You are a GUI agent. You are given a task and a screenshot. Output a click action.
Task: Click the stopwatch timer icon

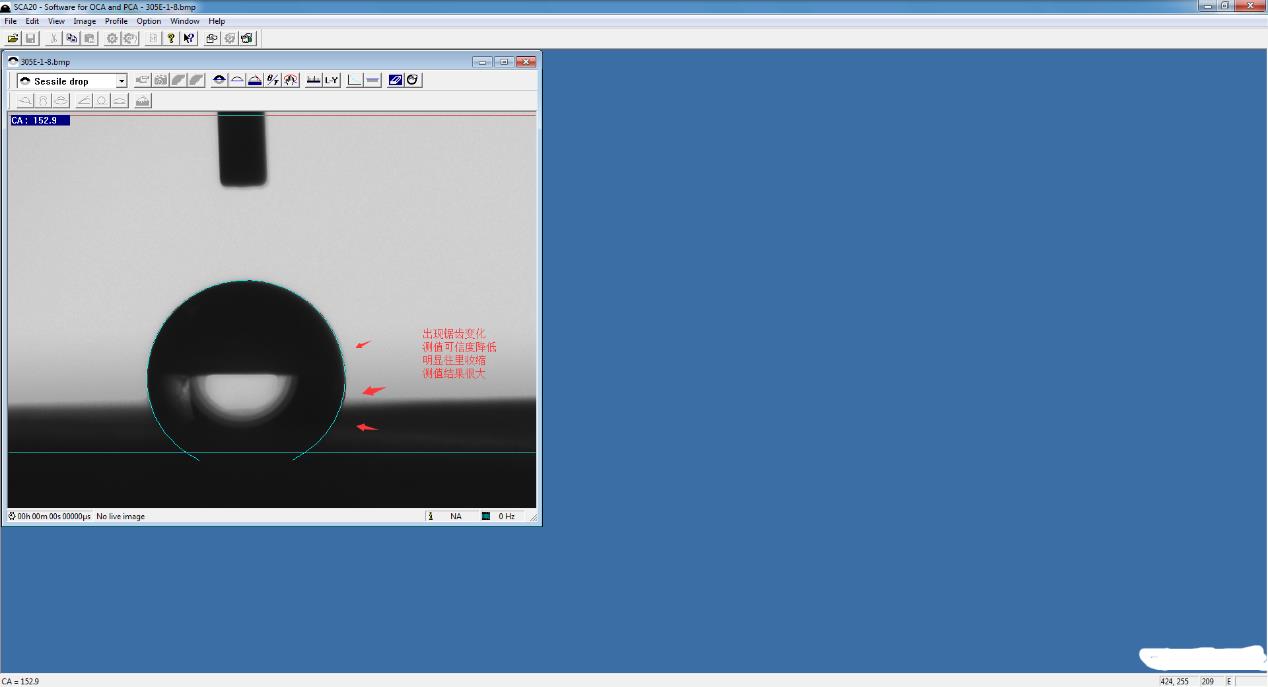click(x=412, y=80)
